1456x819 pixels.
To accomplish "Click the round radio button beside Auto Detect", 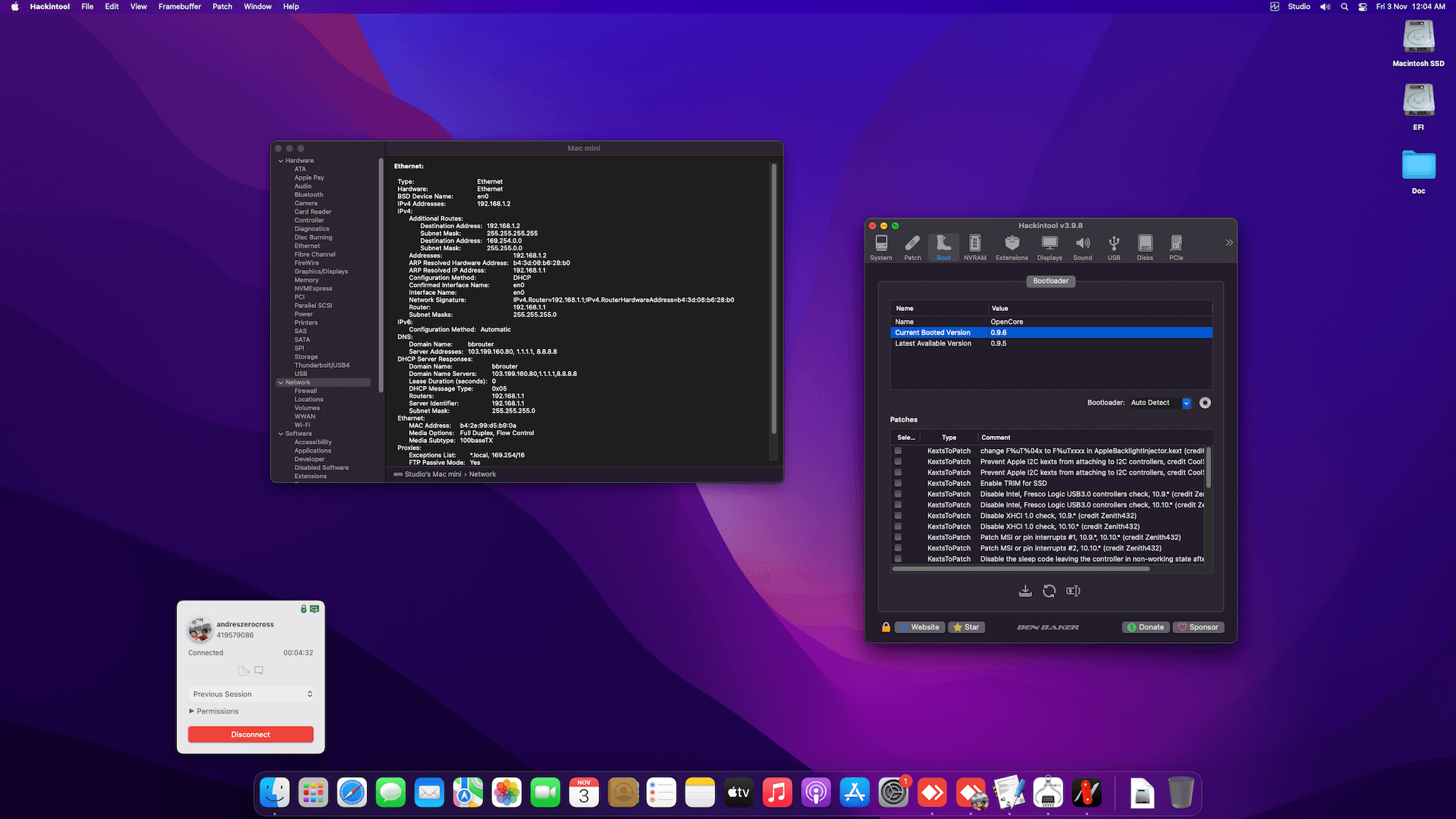I will pyautogui.click(x=1205, y=403).
